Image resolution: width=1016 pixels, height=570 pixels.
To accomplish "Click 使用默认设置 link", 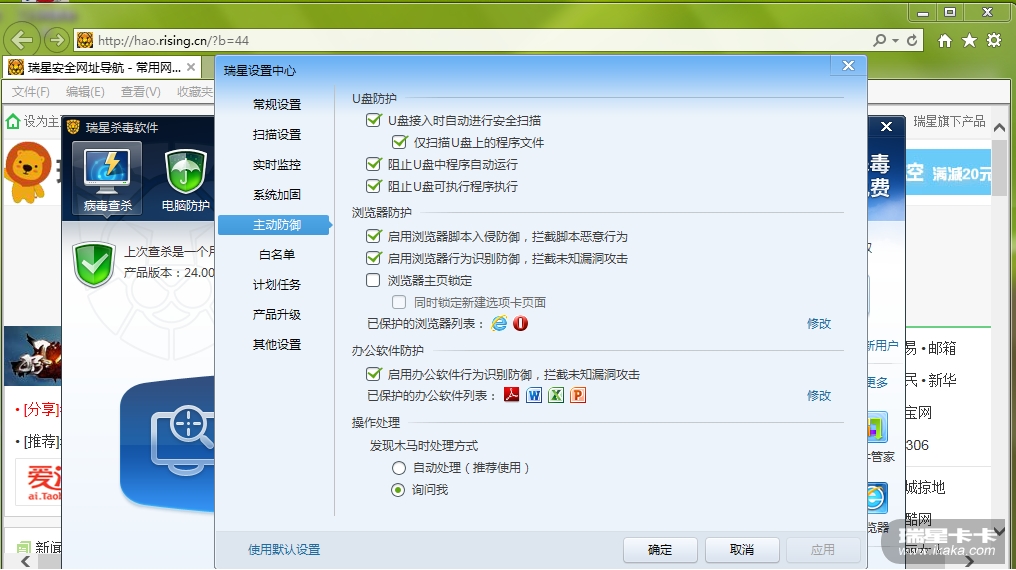I will [284, 549].
